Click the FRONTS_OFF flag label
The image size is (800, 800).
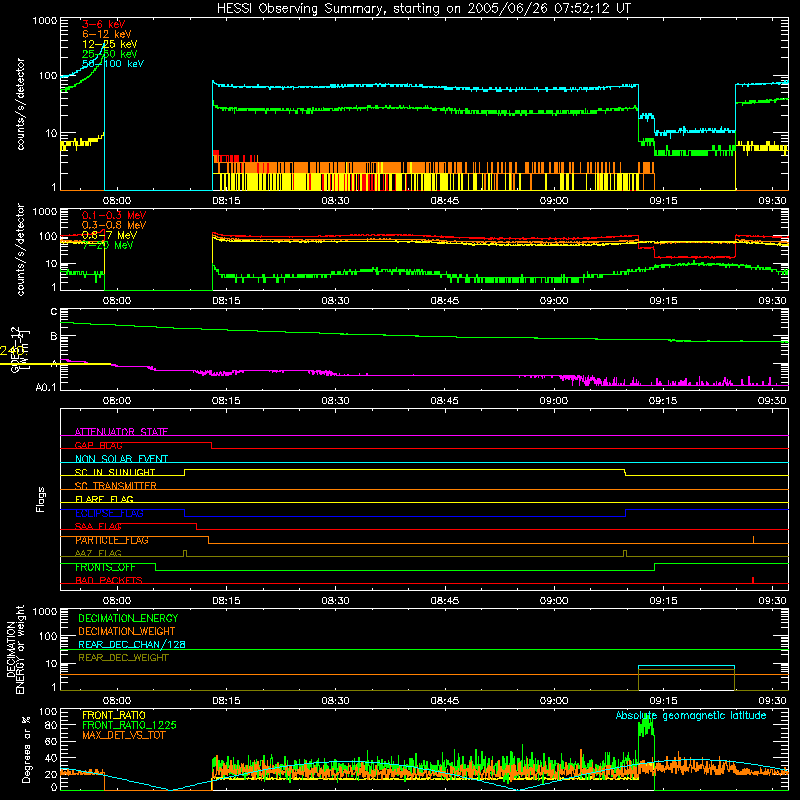pos(105,567)
